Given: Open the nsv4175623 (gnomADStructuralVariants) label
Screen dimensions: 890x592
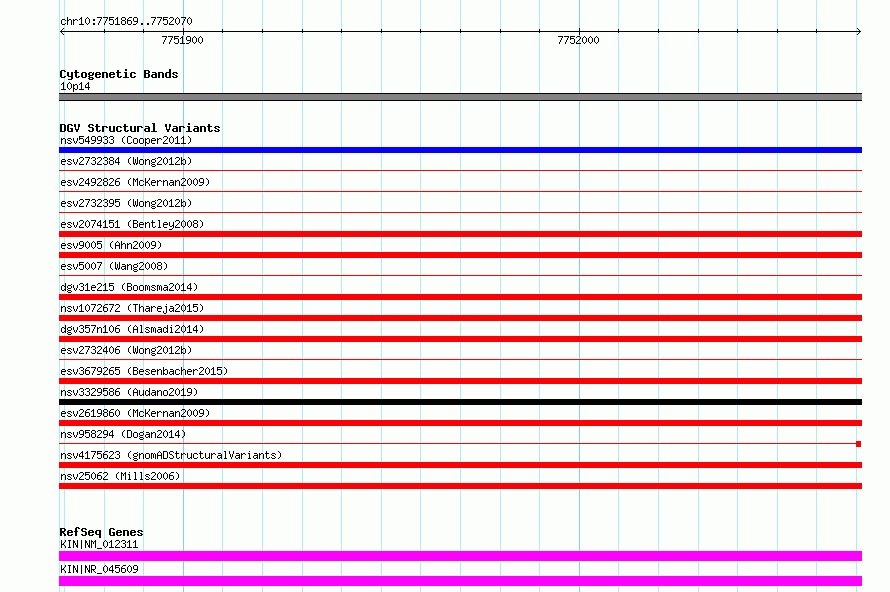Looking at the screenshot, I should pyautogui.click(x=171, y=455).
